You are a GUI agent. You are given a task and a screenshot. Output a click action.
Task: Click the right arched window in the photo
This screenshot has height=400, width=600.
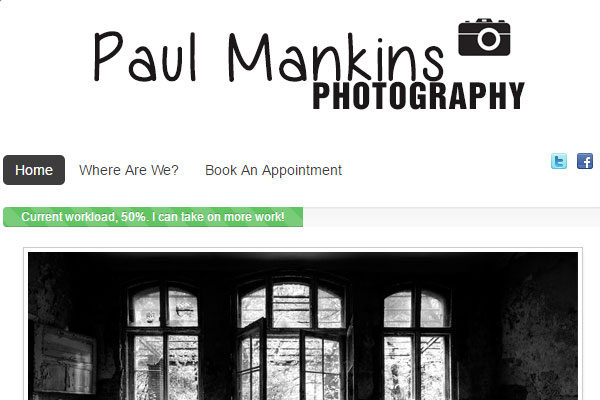tap(417, 341)
